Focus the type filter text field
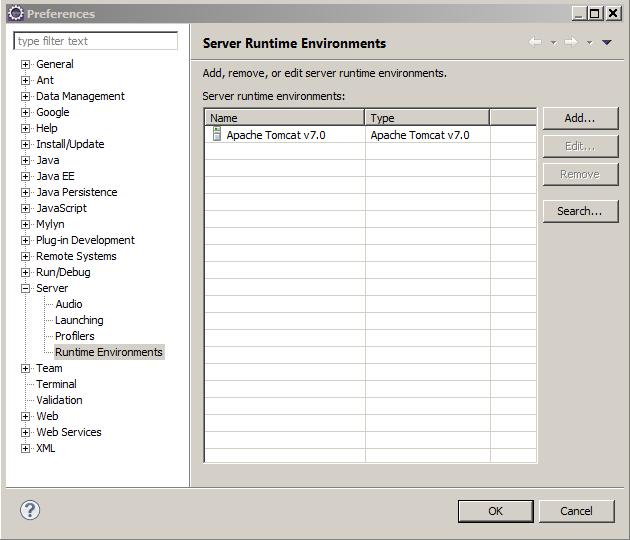Image resolution: width=630 pixels, height=540 pixels. [x=96, y=41]
